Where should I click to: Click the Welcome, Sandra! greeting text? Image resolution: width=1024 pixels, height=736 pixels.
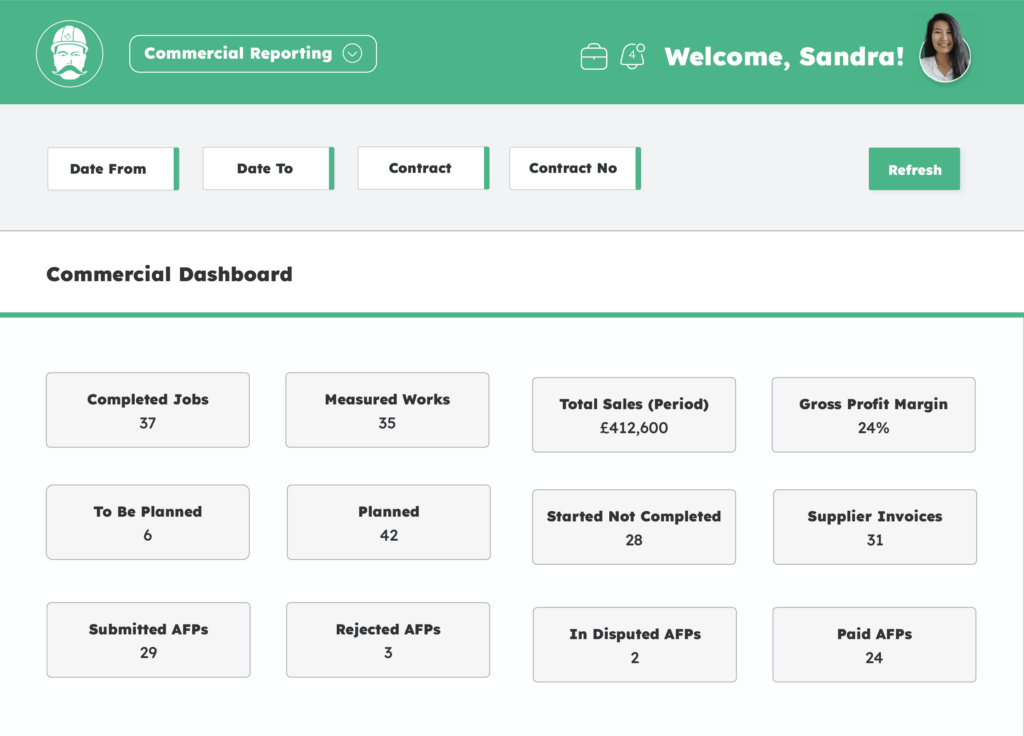coord(784,57)
